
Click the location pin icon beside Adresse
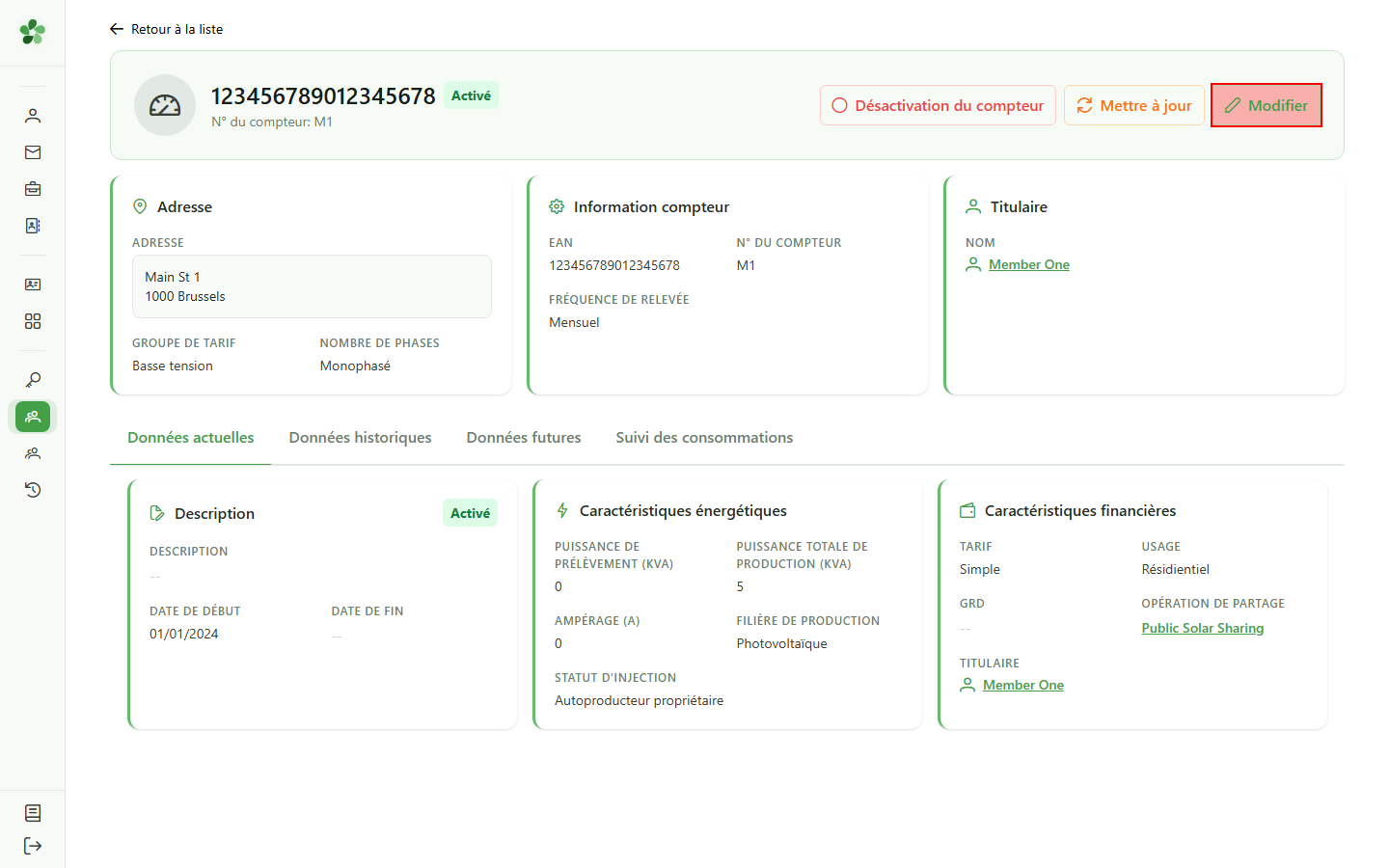[140, 206]
